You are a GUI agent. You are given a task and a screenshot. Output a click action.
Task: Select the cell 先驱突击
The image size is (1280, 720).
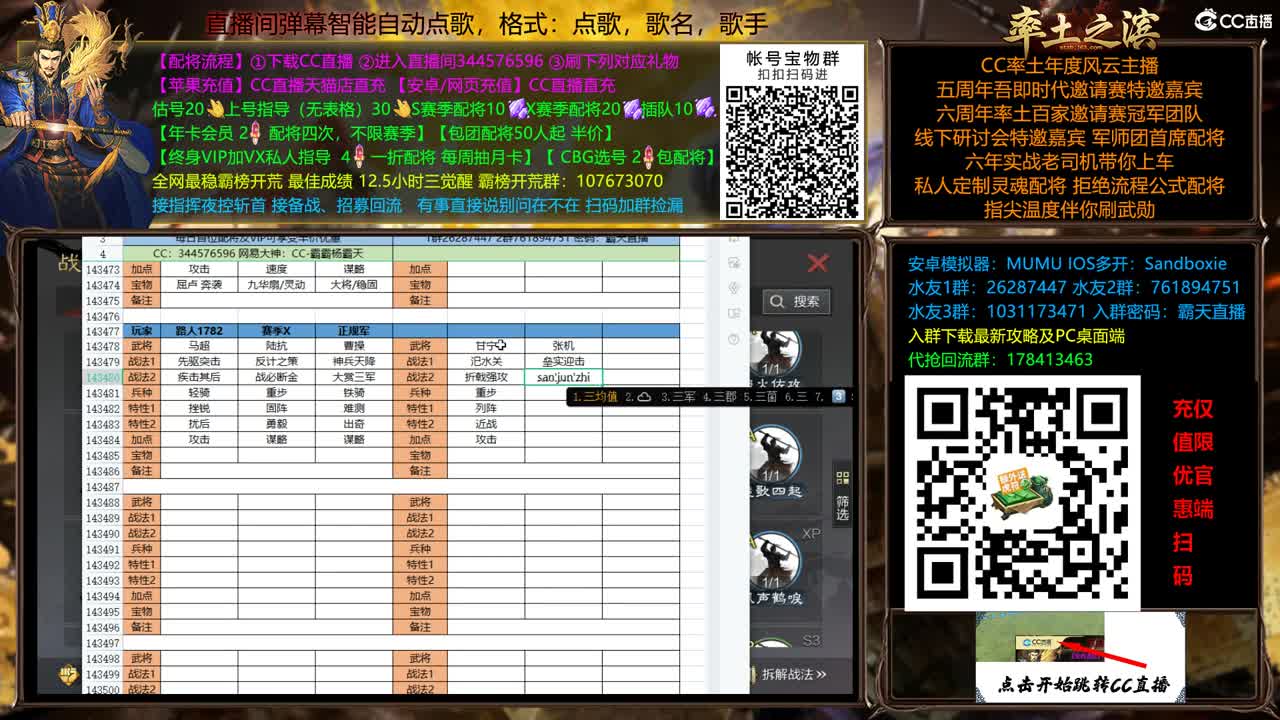(x=199, y=361)
